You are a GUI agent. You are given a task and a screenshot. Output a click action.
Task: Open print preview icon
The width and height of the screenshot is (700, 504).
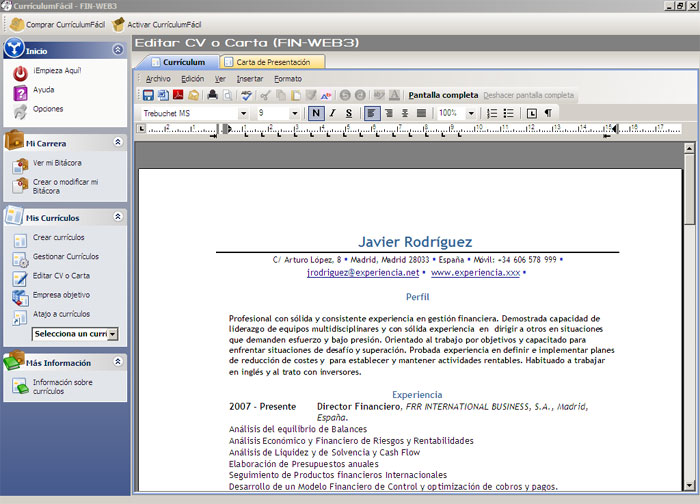pos(228,95)
